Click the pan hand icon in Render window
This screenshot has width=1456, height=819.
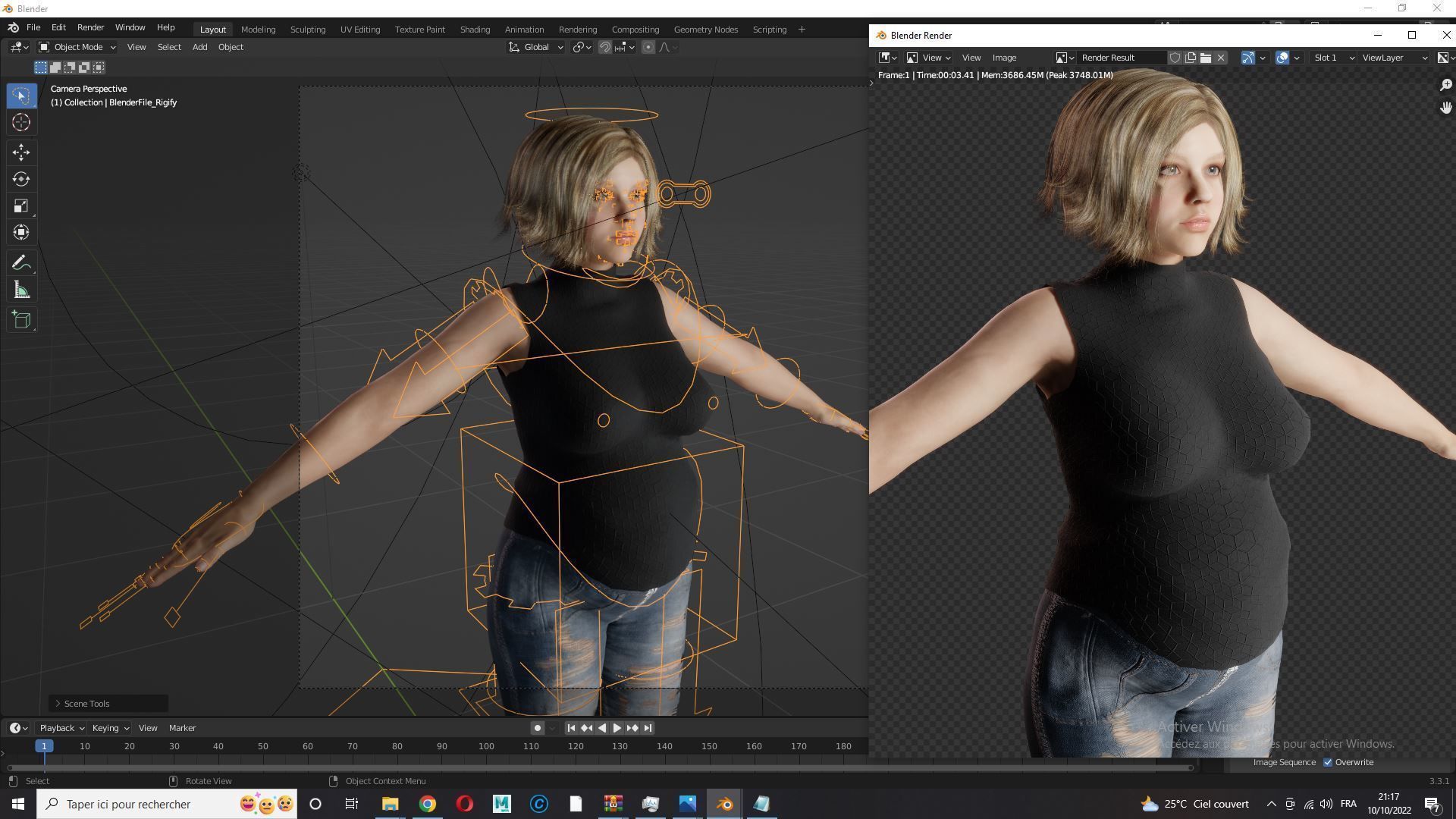[1445, 108]
